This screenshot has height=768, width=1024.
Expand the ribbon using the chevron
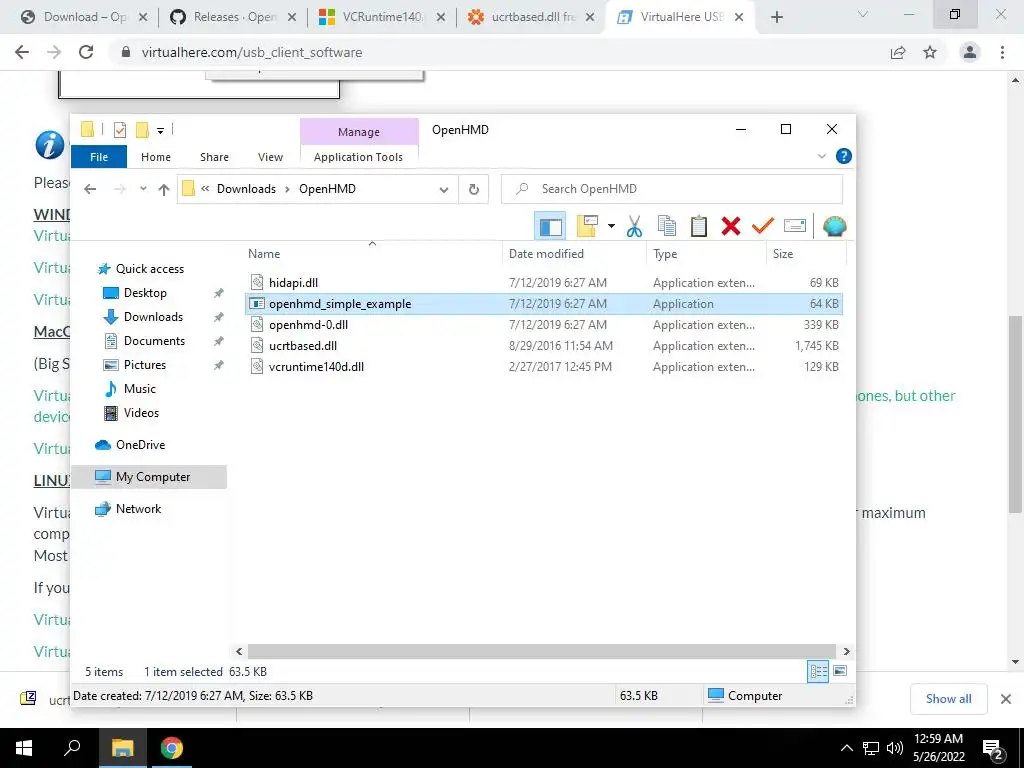point(822,156)
